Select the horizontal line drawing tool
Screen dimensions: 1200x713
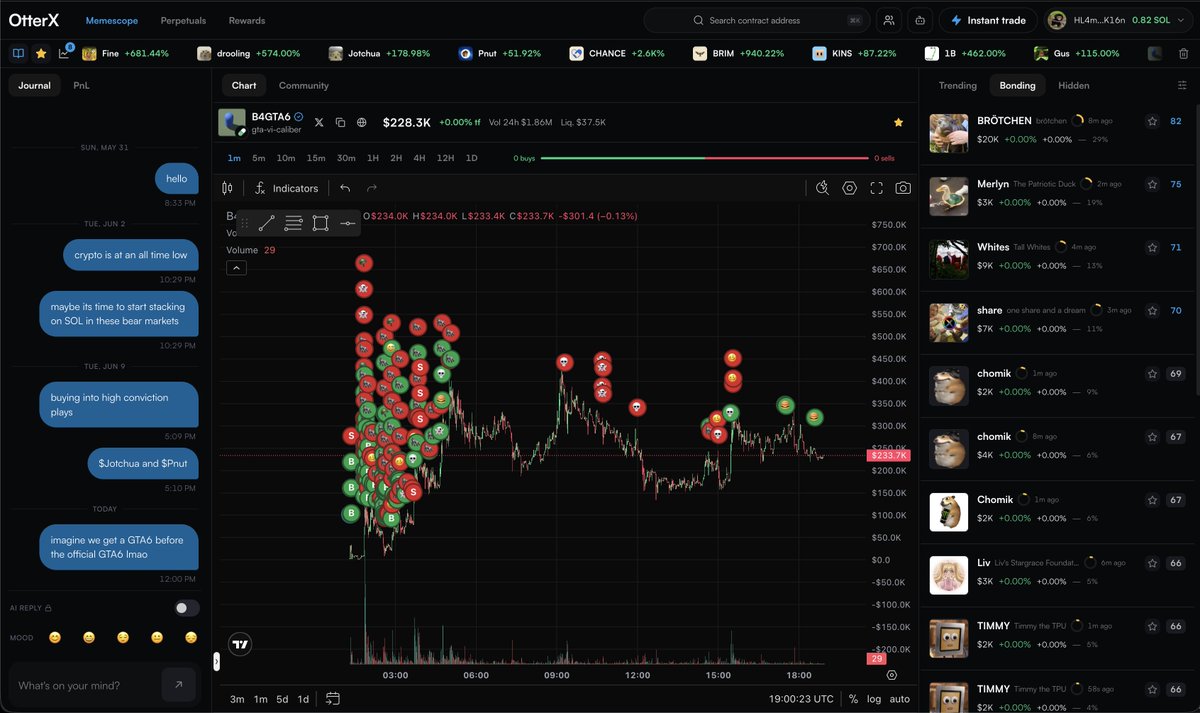[347, 223]
